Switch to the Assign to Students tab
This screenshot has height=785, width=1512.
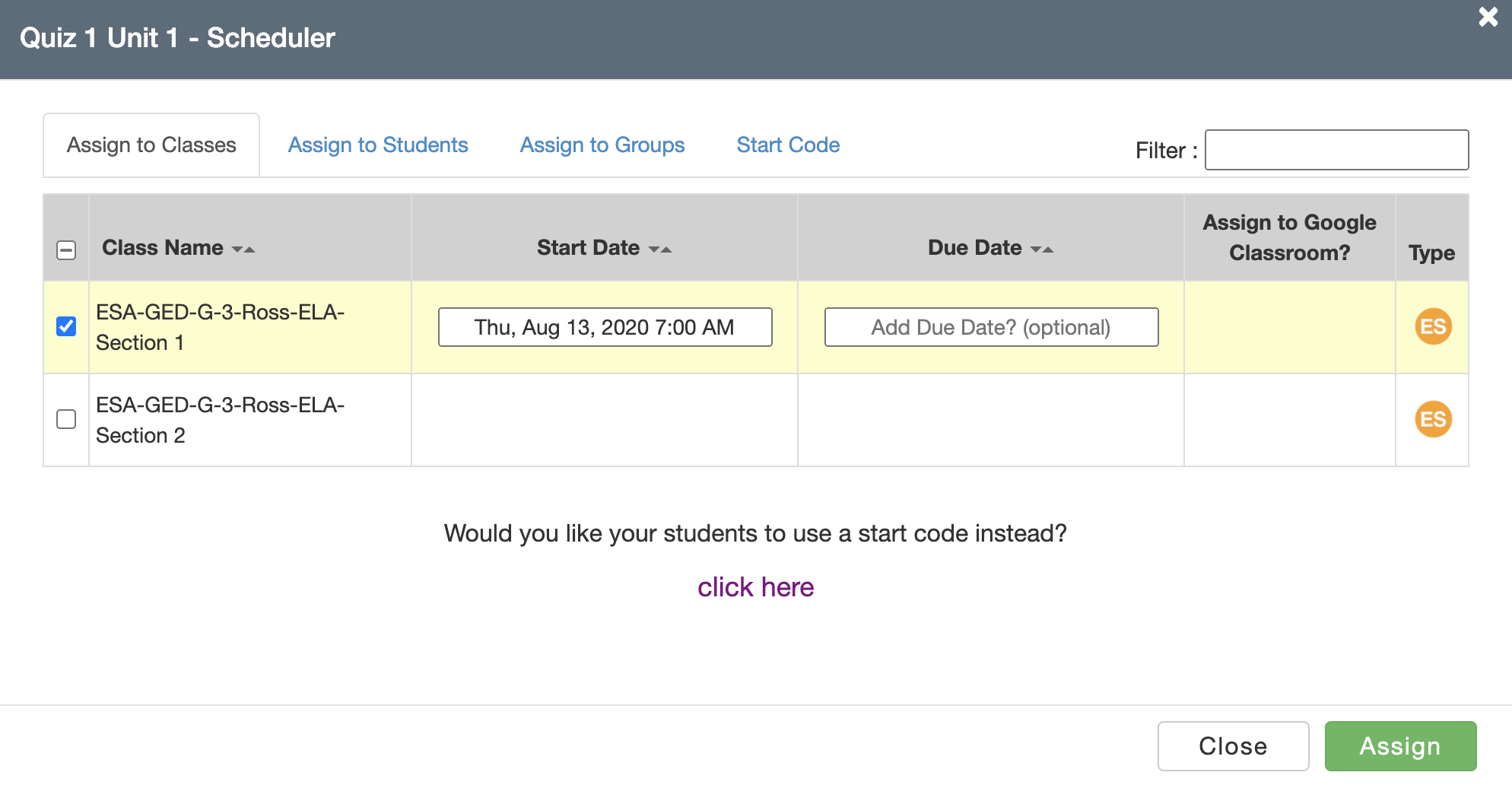pos(378,145)
